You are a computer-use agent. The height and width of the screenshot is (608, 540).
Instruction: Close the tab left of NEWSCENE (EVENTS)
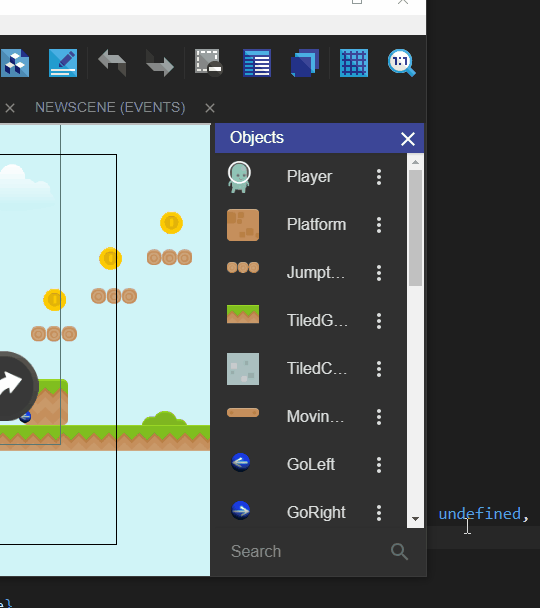(x=10, y=108)
